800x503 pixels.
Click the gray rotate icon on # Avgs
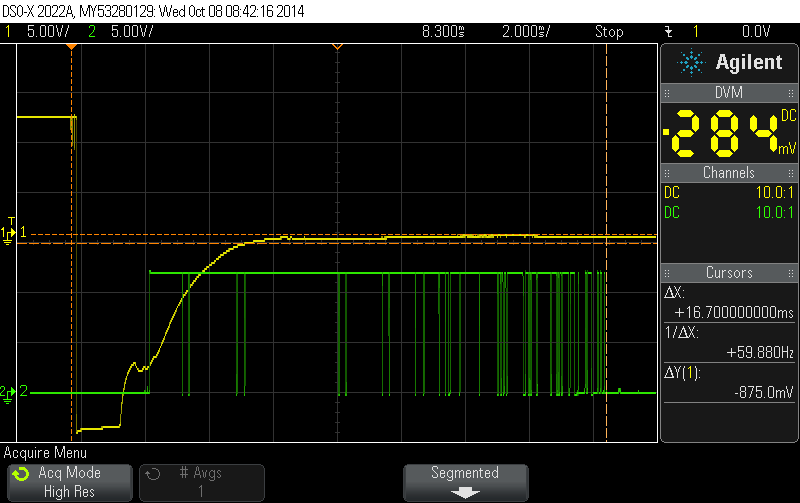[x=153, y=474]
